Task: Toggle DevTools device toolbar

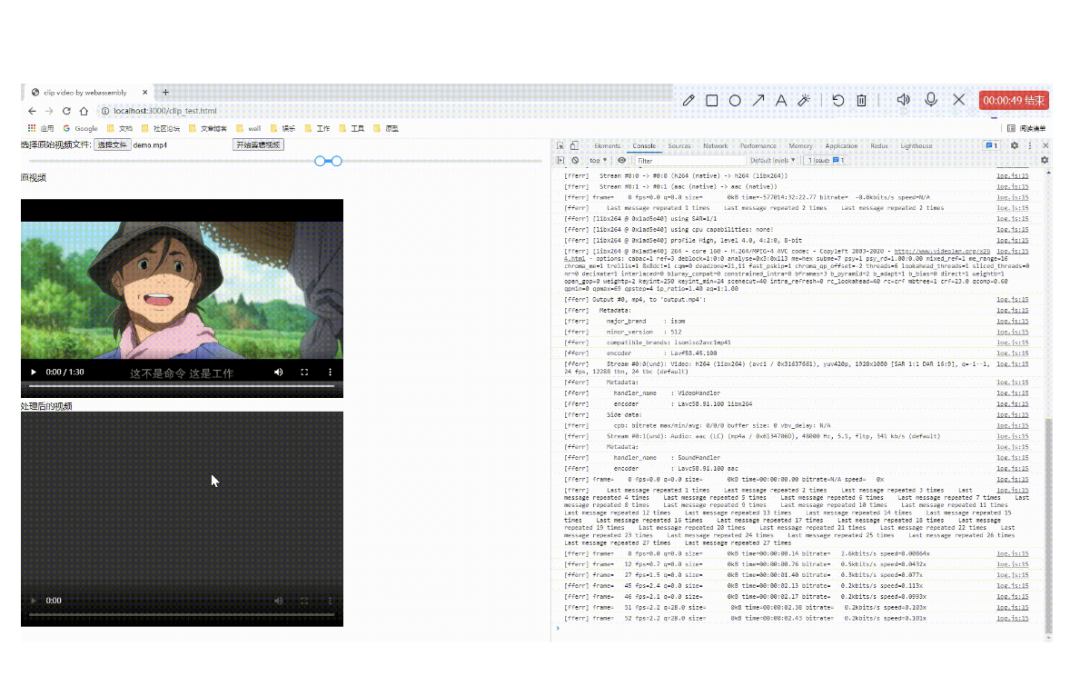Action: (x=574, y=146)
